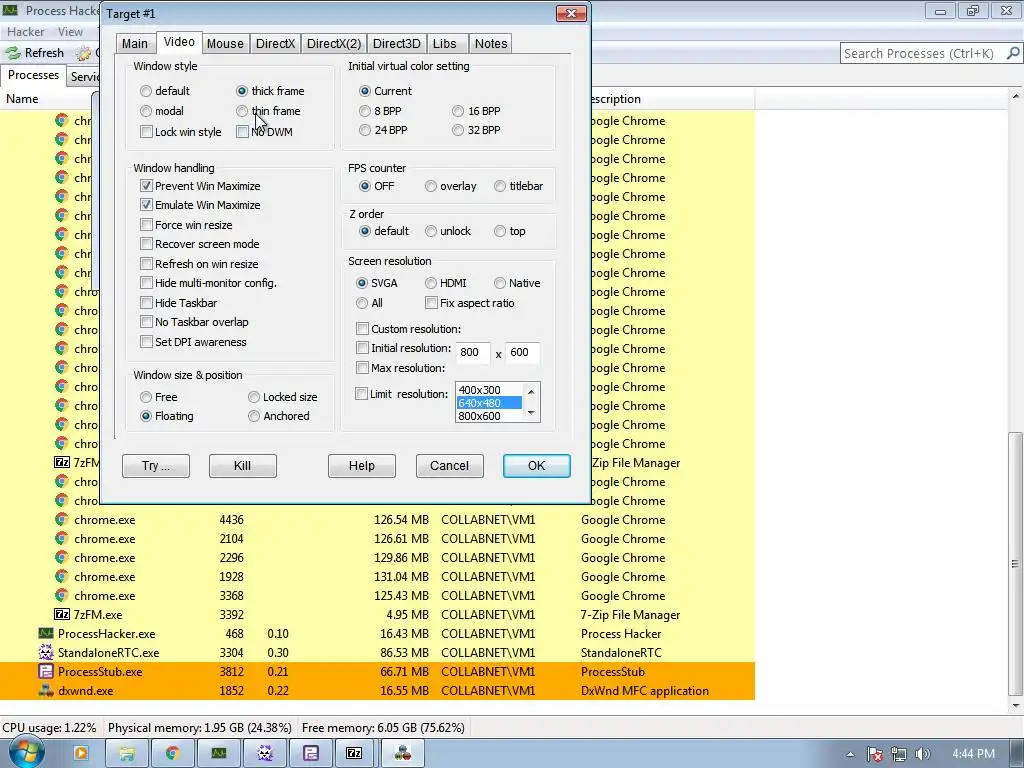The image size is (1024, 768).
Task: Click the network tray icon
Action: [x=899, y=754]
